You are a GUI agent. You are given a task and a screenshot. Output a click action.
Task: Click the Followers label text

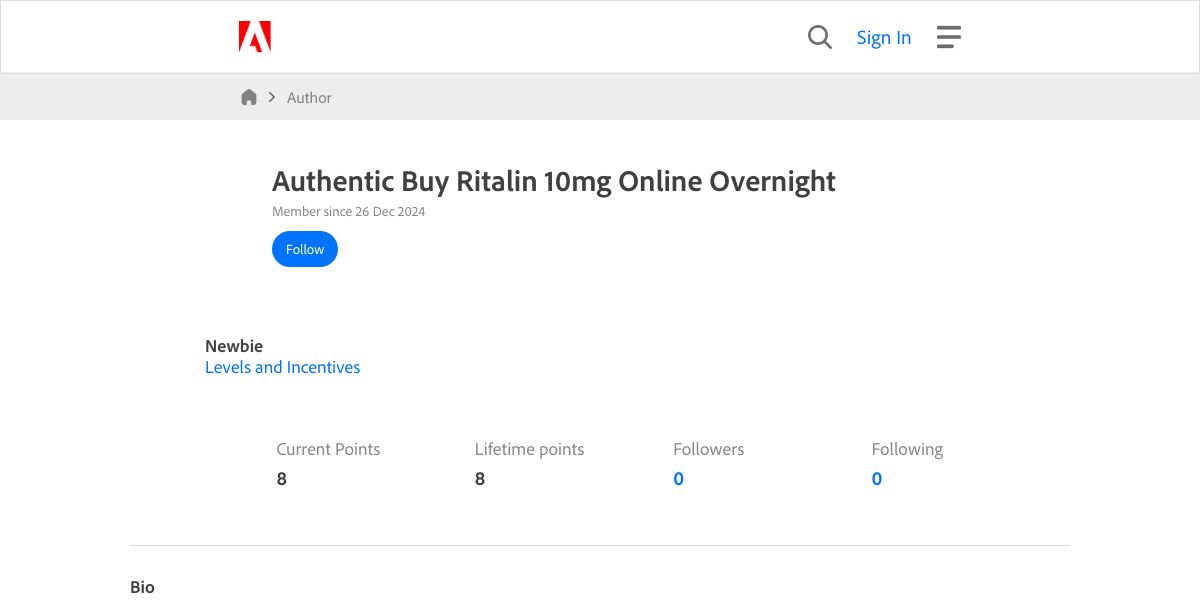coord(708,449)
